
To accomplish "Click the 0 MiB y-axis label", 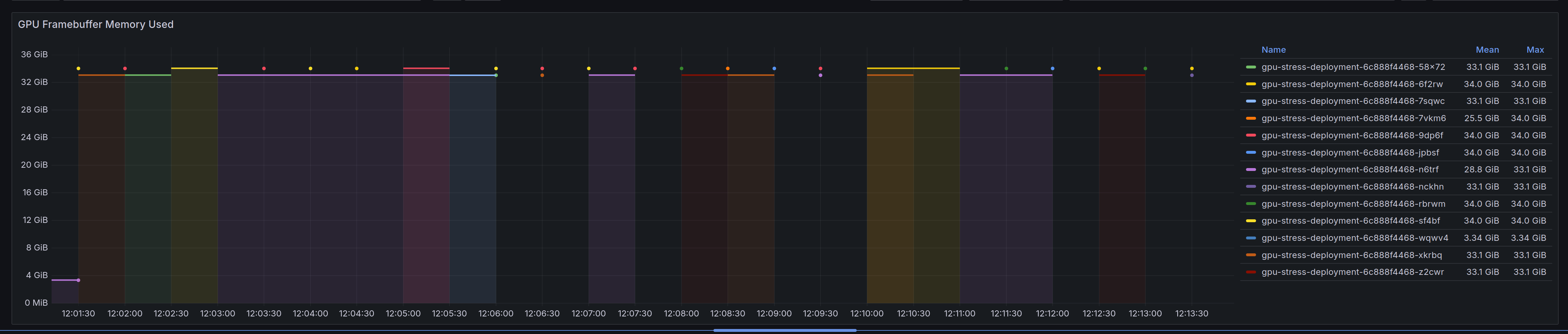I will (36, 303).
